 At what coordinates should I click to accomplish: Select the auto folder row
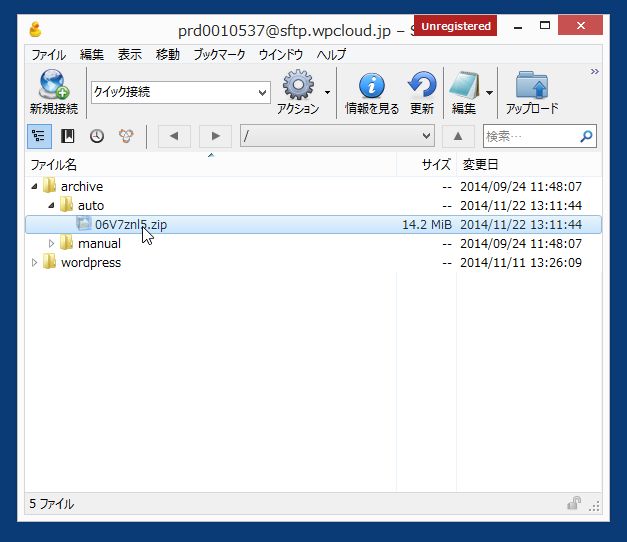tap(314, 206)
